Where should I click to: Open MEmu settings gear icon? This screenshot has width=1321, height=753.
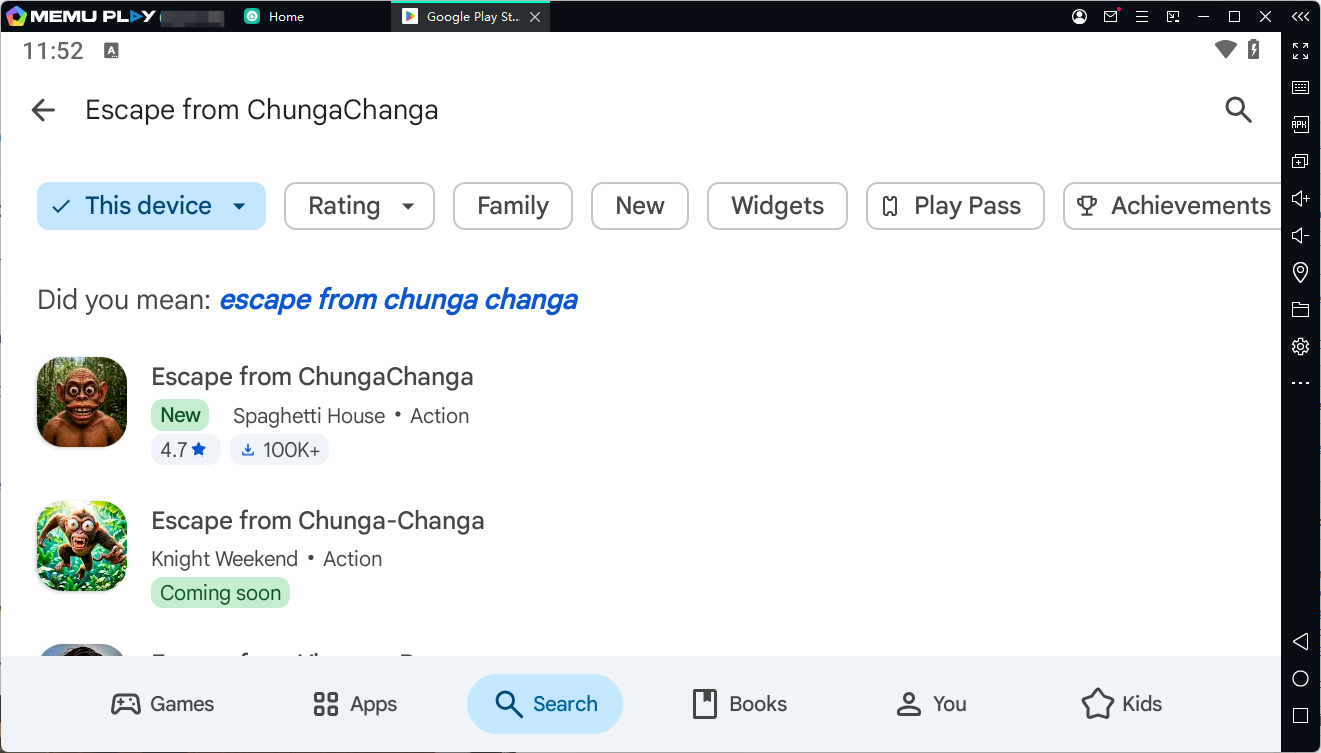(x=1300, y=346)
